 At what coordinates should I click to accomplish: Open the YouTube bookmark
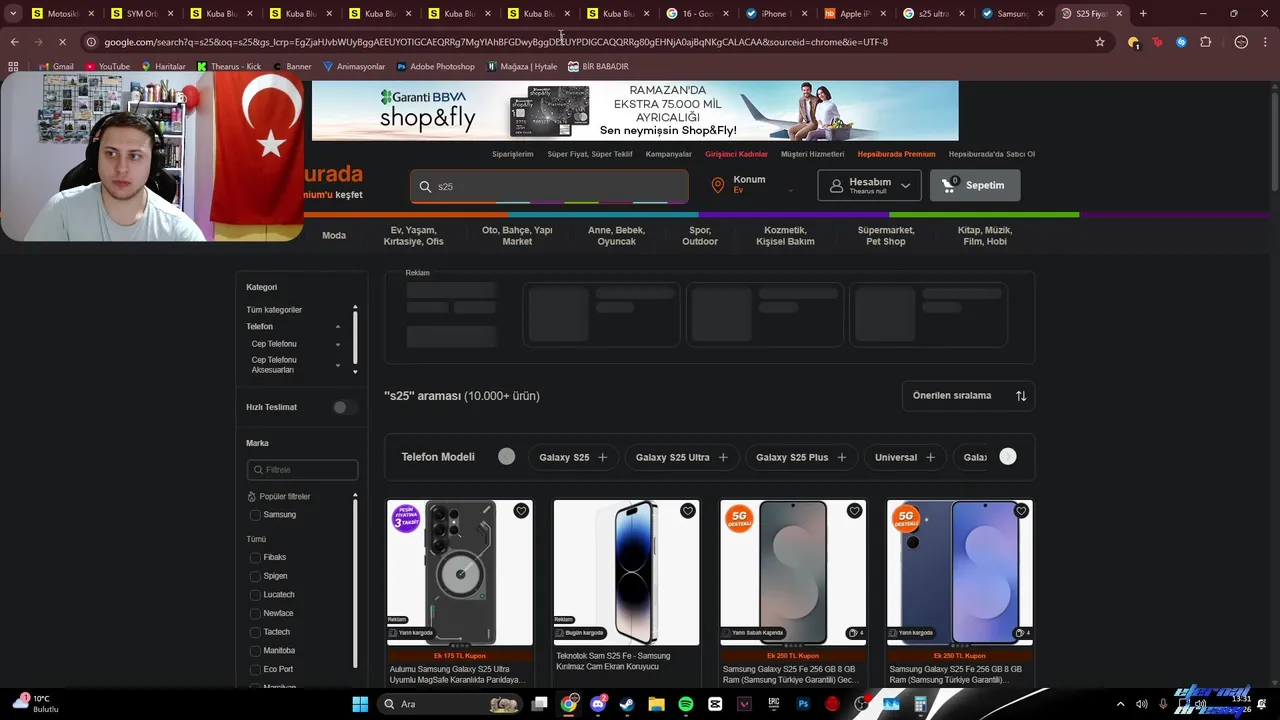click(x=108, y=66)
